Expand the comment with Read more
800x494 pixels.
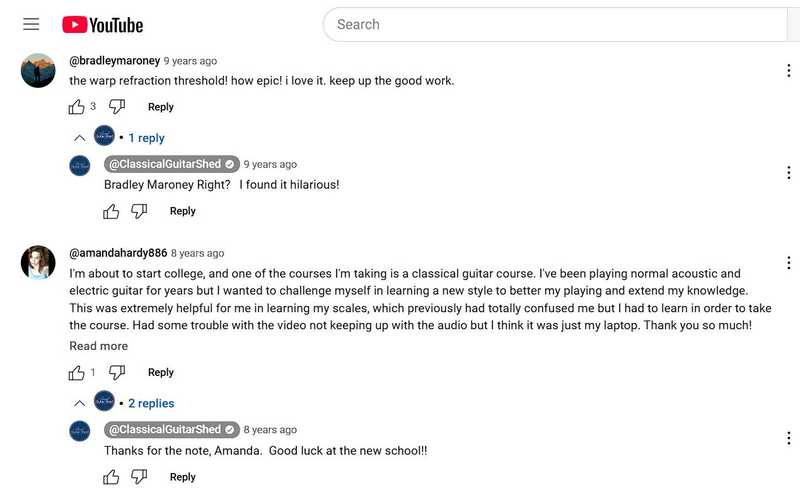pyautogui.click(x=98, y=346)
